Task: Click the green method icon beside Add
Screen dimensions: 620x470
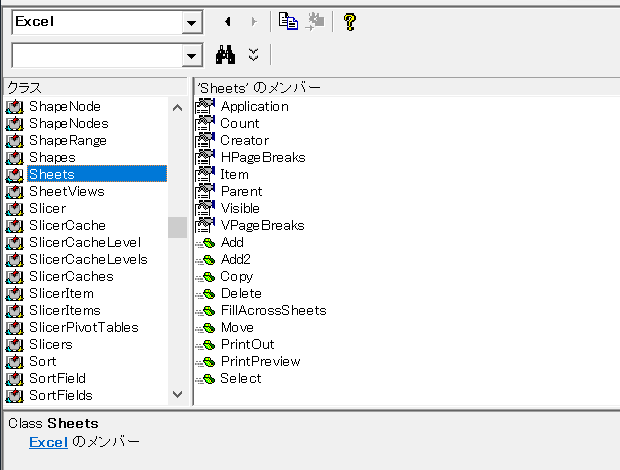Action: (206, 243)
